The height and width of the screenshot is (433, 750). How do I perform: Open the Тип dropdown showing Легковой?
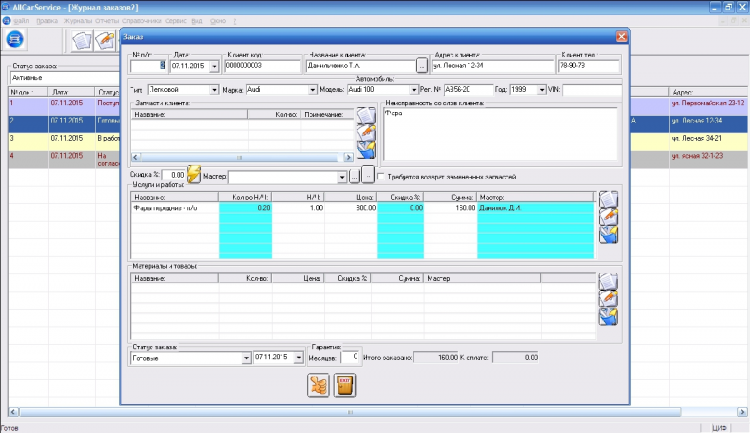point(215,90)
